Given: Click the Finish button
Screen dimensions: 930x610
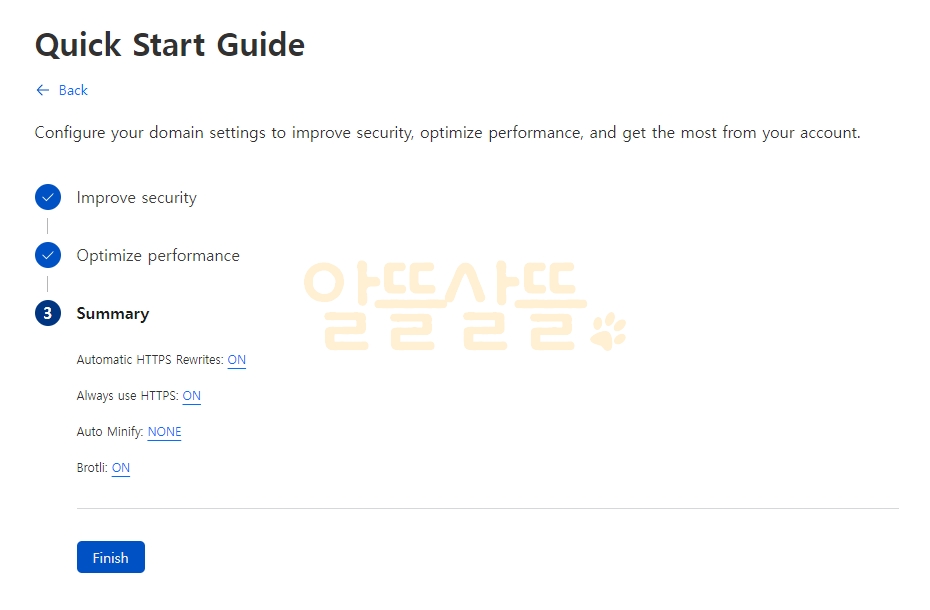Looking at the screenshot, I should pos(111,557).
